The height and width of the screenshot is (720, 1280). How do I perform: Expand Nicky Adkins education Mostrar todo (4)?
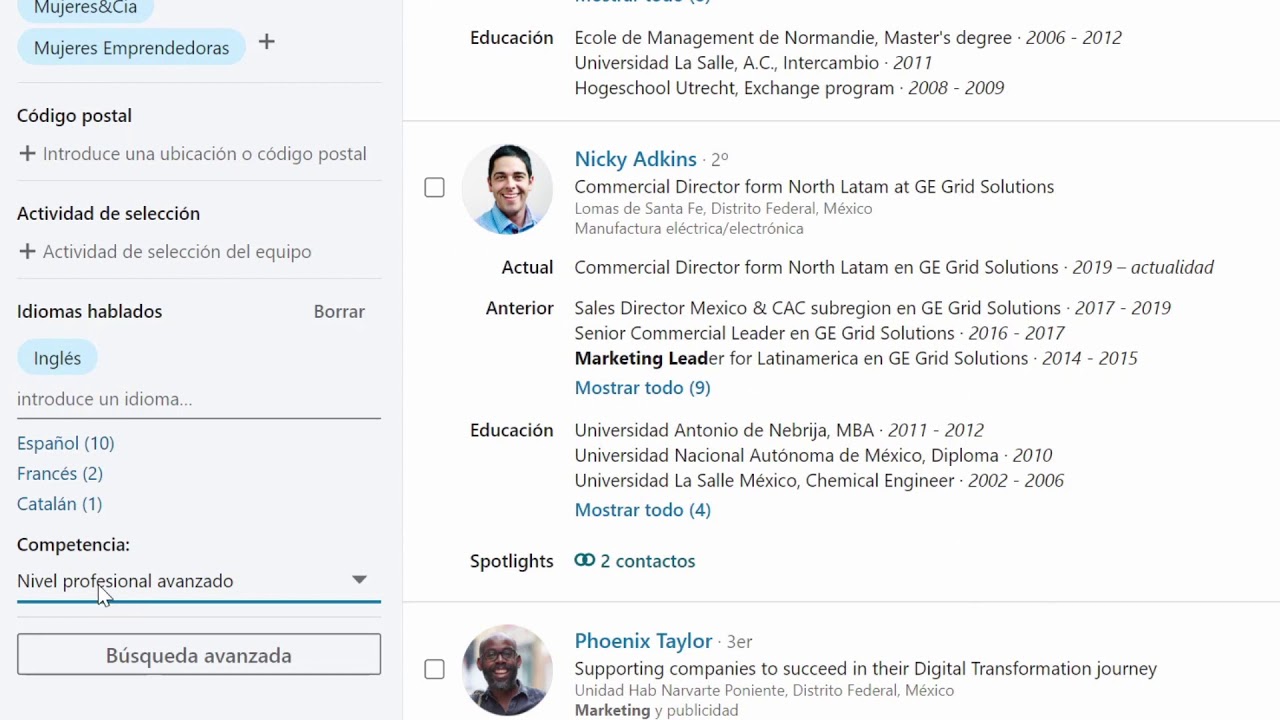(642, 510)
